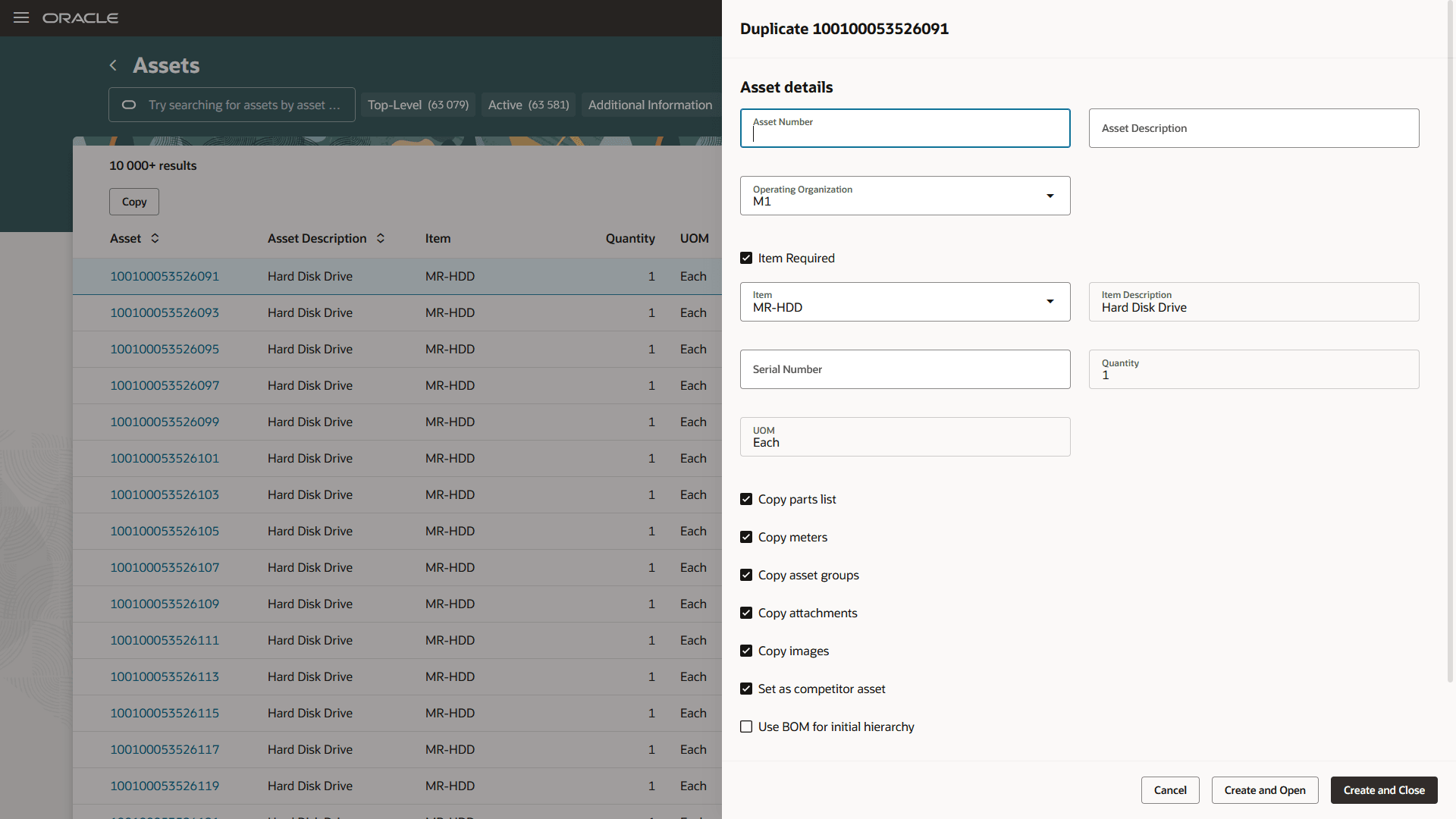Open asset link 100100053526103
Image resolution: width=1456 pixels, height=819 pixels.
point(165,494)
